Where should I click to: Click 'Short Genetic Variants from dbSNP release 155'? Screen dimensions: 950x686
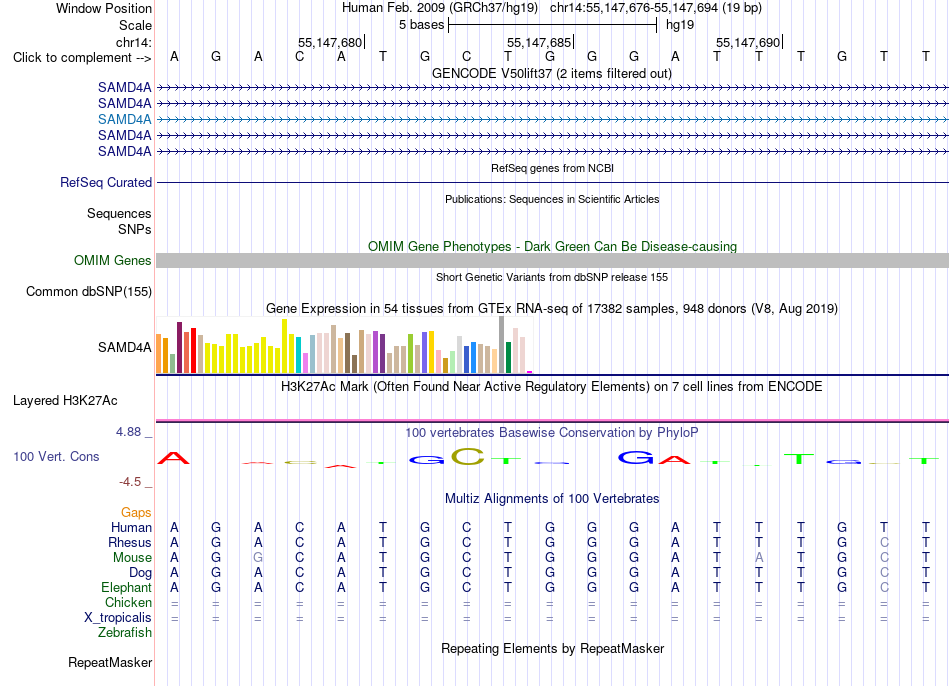[552, 277]
